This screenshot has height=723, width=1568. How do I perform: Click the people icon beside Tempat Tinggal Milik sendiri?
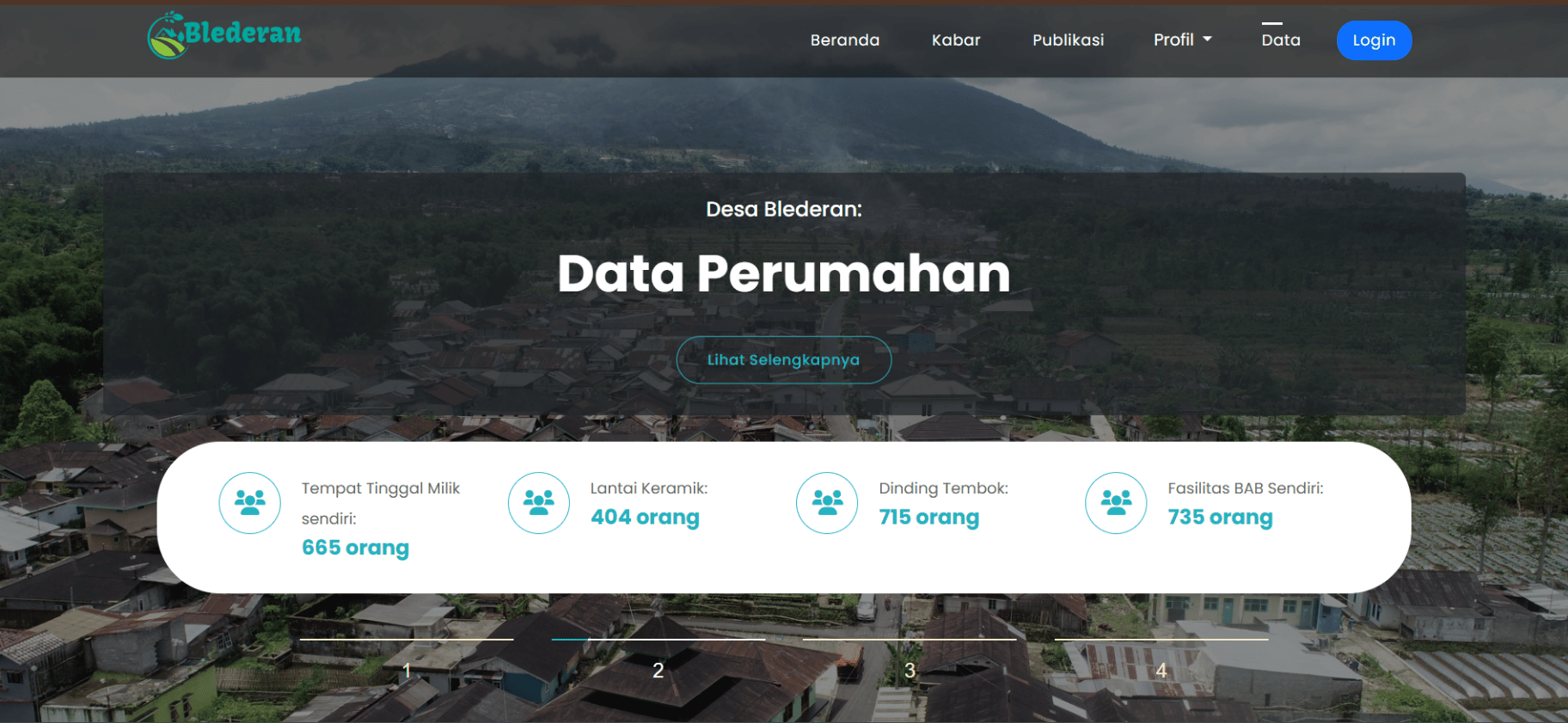pyautogui.click(x=250, y=503)
